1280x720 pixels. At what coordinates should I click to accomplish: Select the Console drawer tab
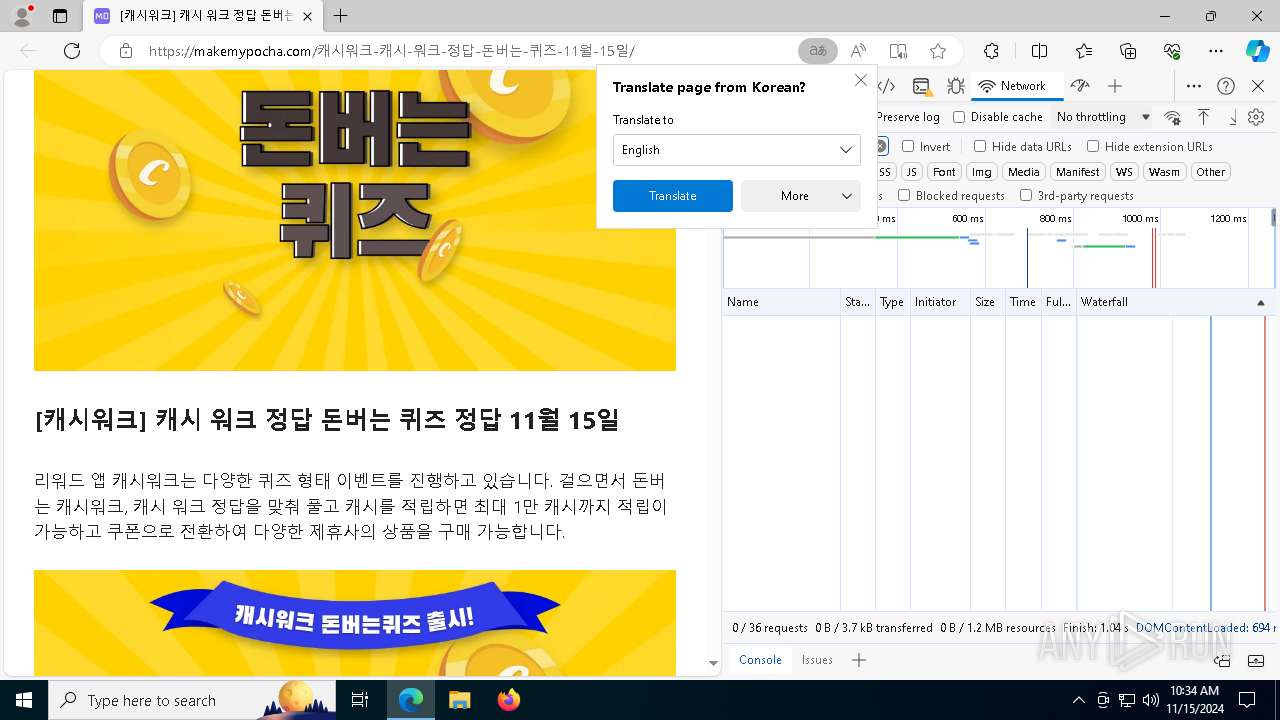point(760,660)
